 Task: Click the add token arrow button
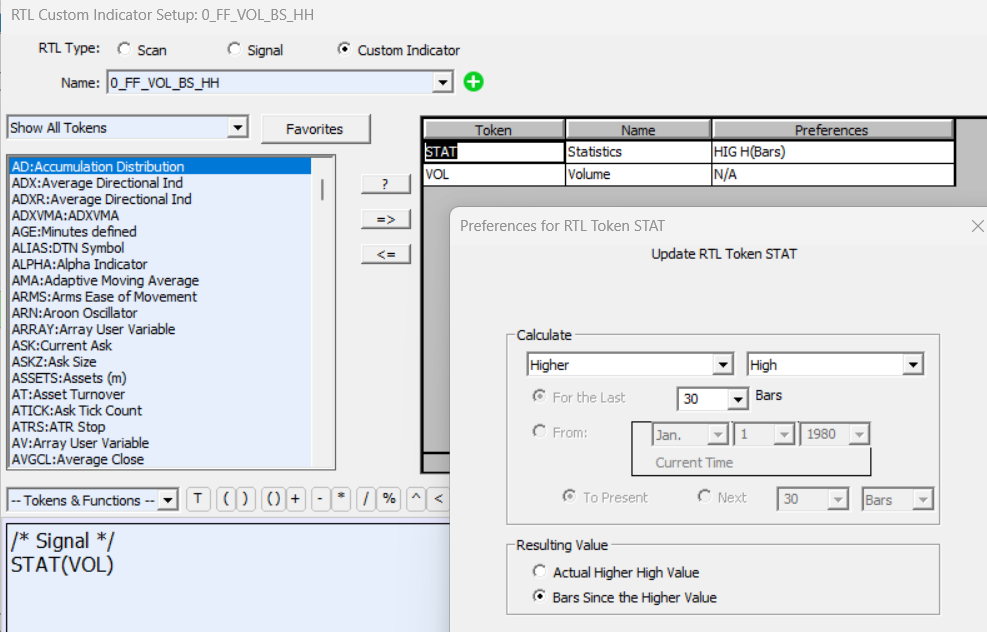point(386,219)
